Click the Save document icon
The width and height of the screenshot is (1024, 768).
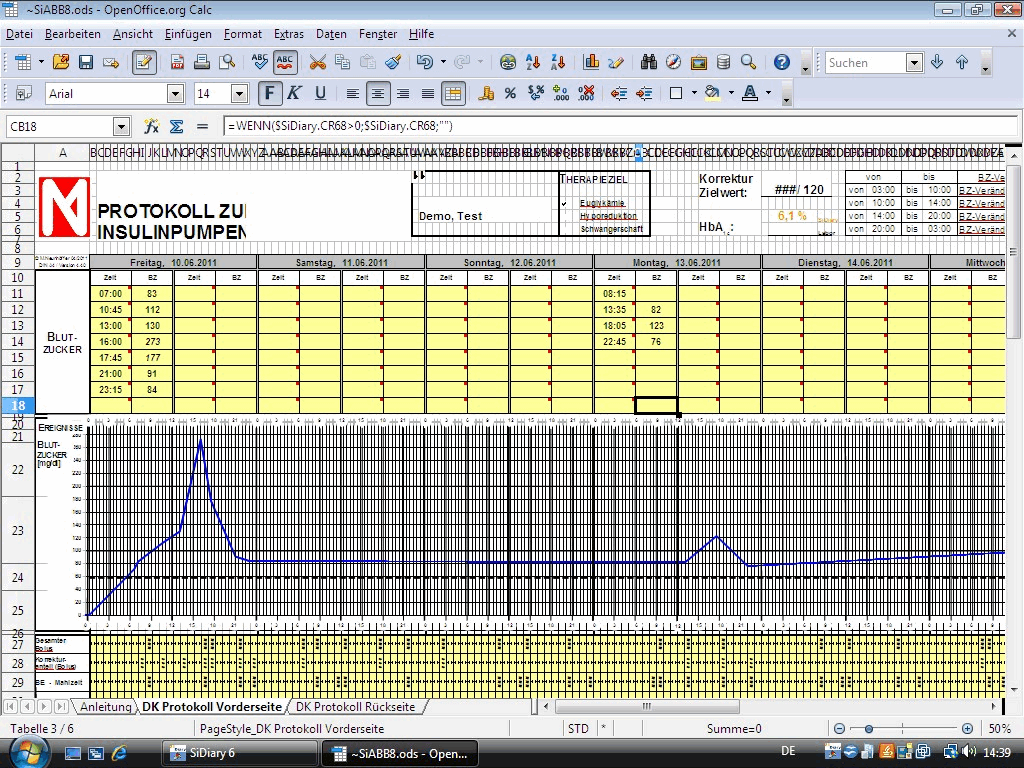(86, 62)
